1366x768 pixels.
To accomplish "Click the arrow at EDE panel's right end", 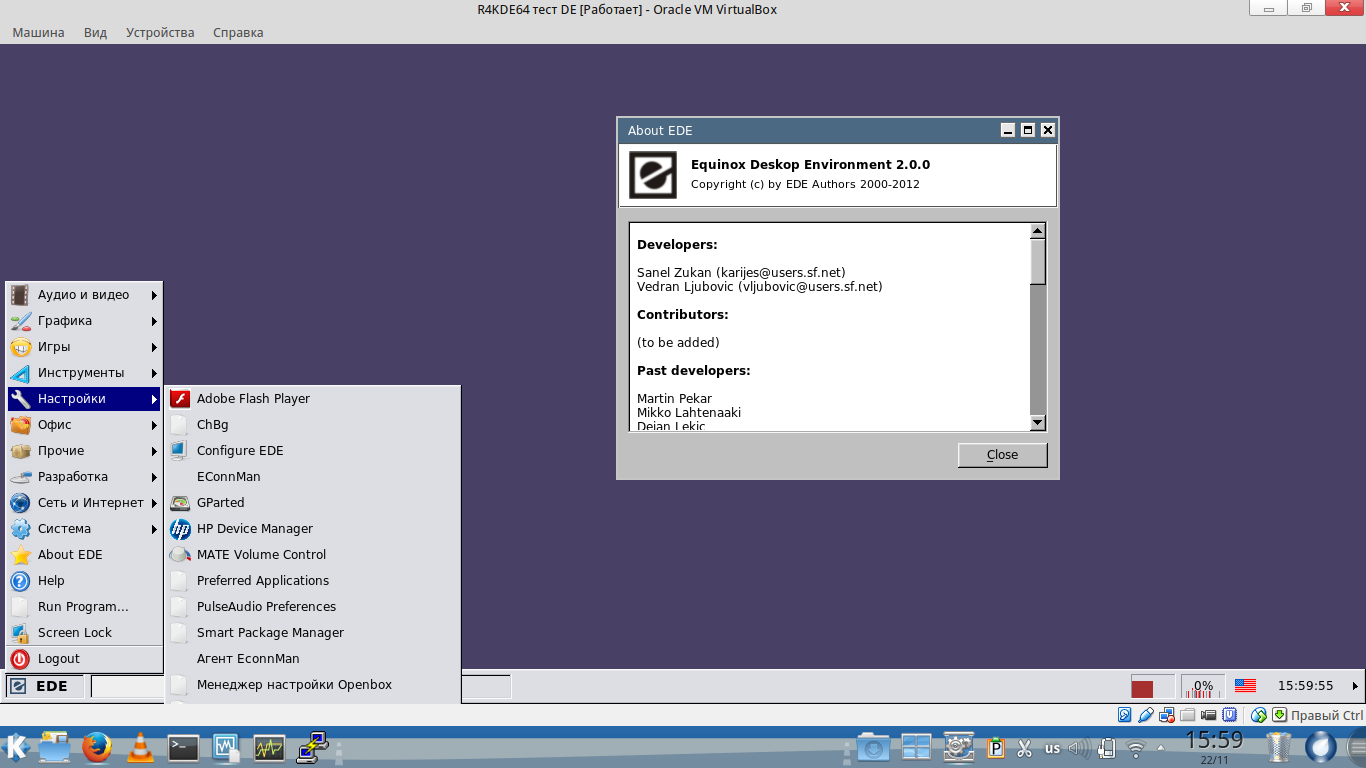I will pyautogui.click(x=1355, y=686).
